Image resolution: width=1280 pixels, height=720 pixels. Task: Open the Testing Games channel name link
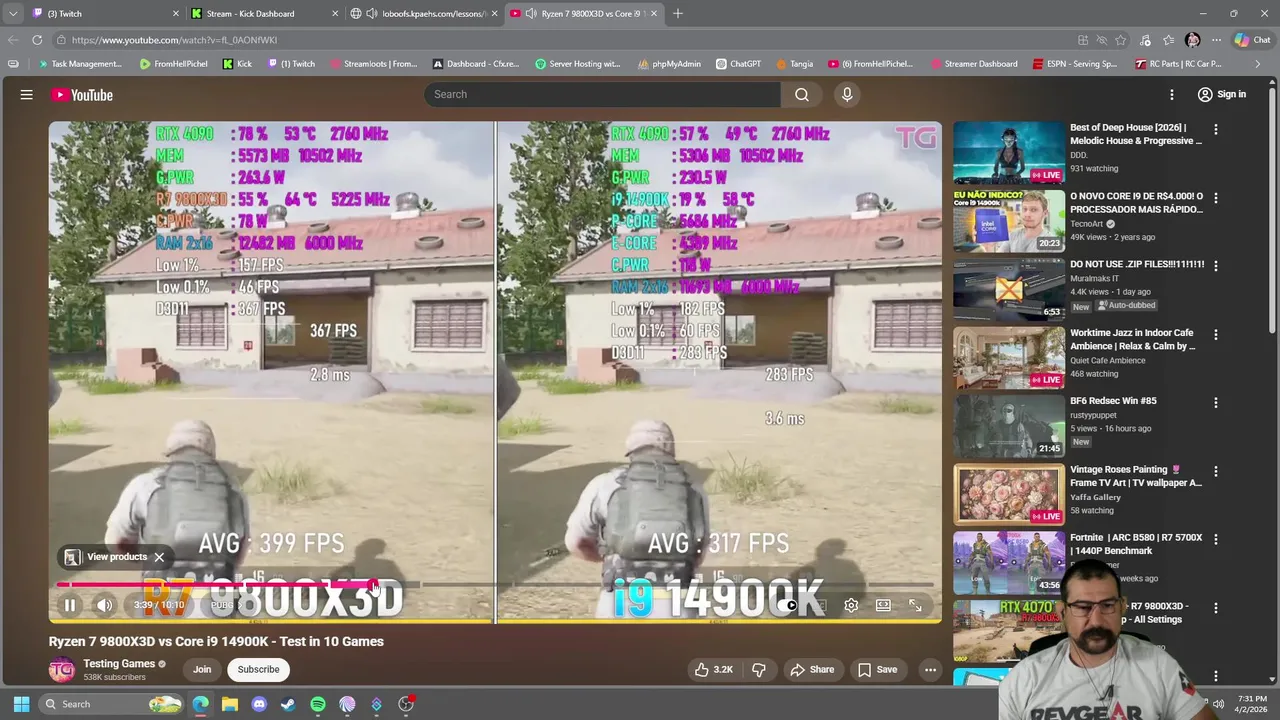point(119,664)
